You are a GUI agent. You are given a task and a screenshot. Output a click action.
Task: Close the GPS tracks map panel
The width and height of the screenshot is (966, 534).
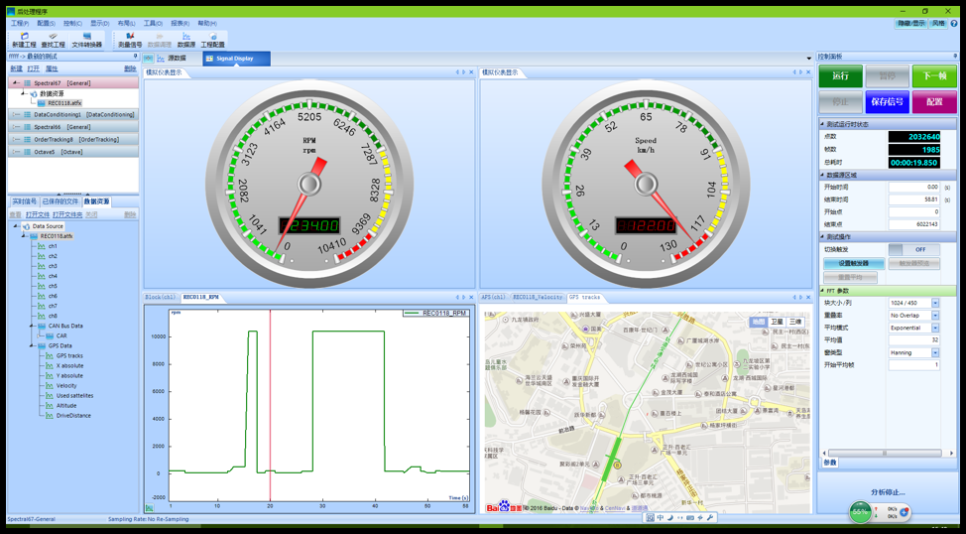(x=808, y=297)
